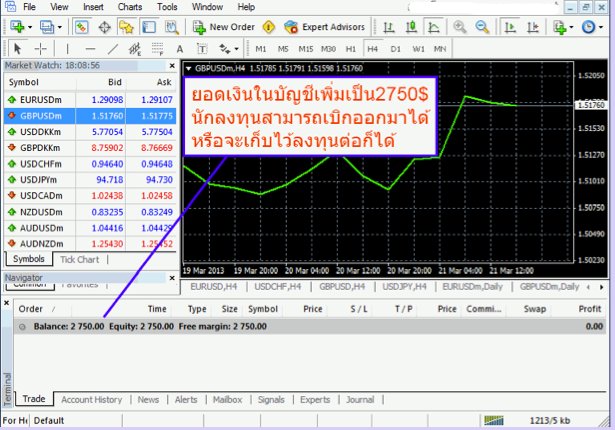
Task: Click the Periods clock icon
Action: pyautogui.click(x=588, y=27)
